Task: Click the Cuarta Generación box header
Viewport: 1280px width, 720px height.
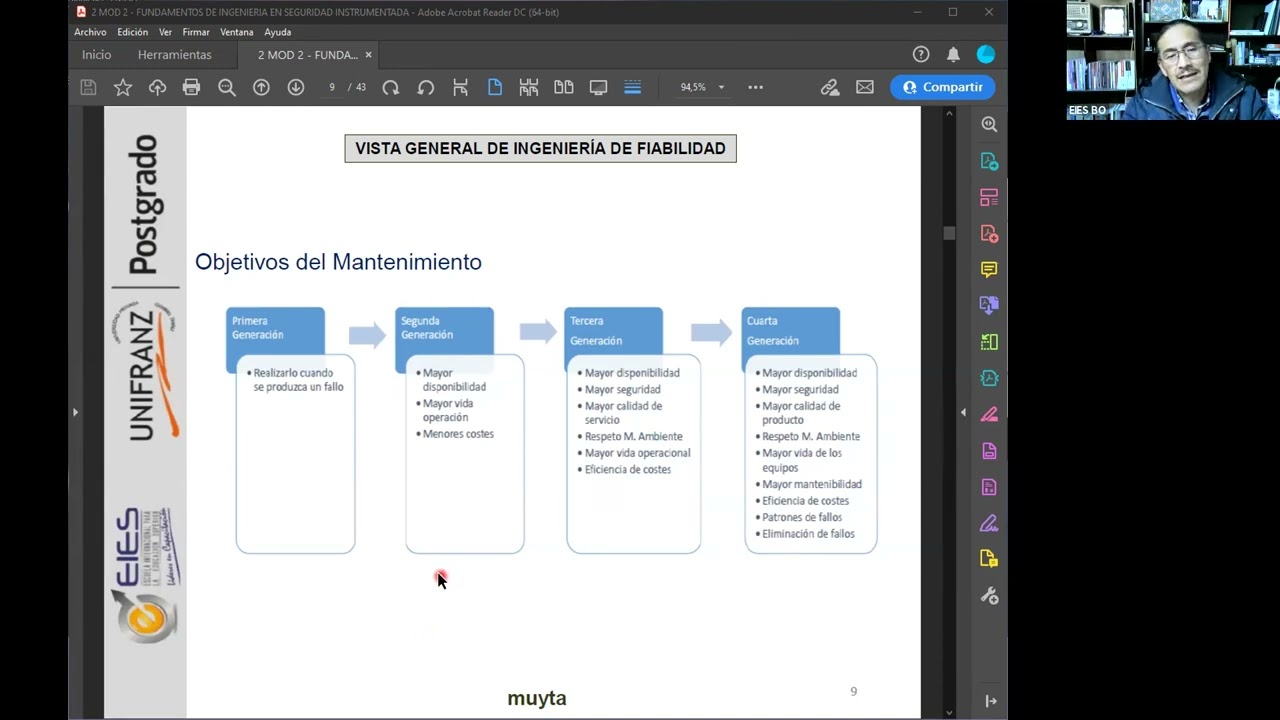Action: pyautogui.click(x=791, y=331)
